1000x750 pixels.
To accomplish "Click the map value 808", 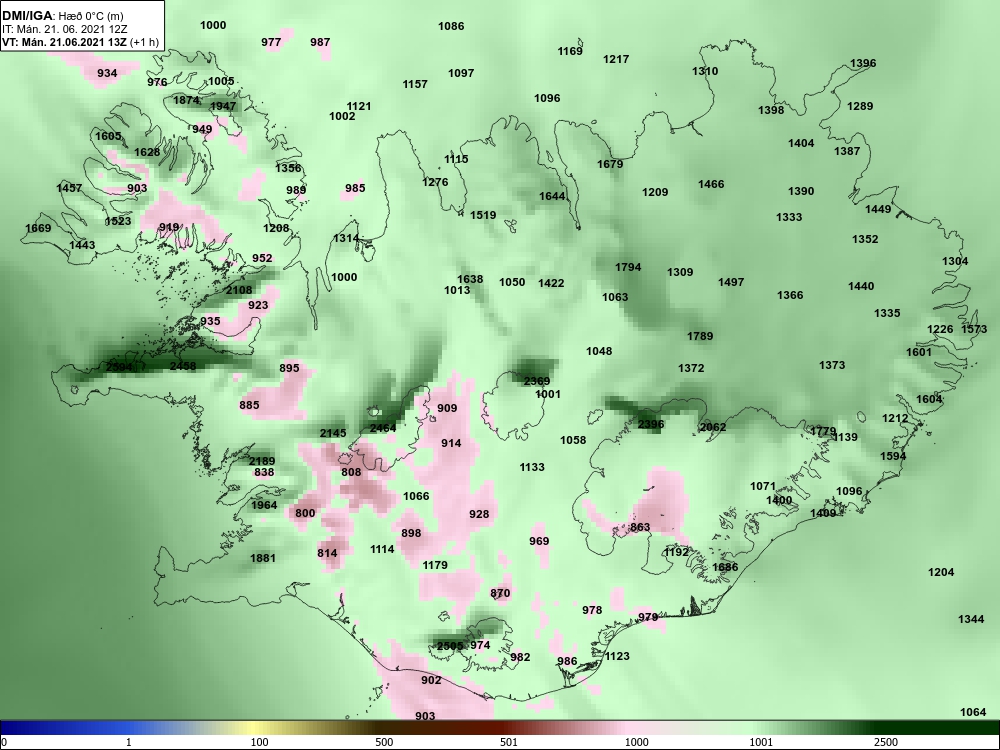I will (351, 472).
